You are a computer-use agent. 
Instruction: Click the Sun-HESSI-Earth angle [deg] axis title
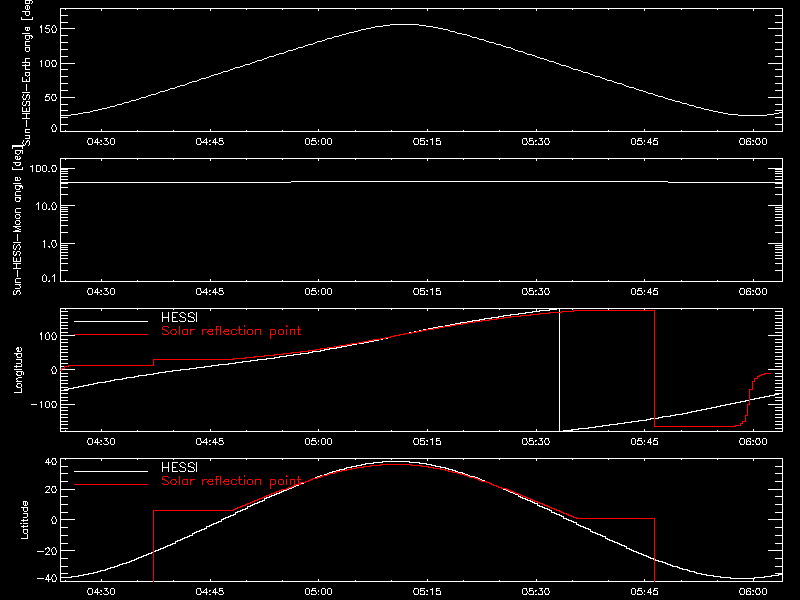click(27, 72)
